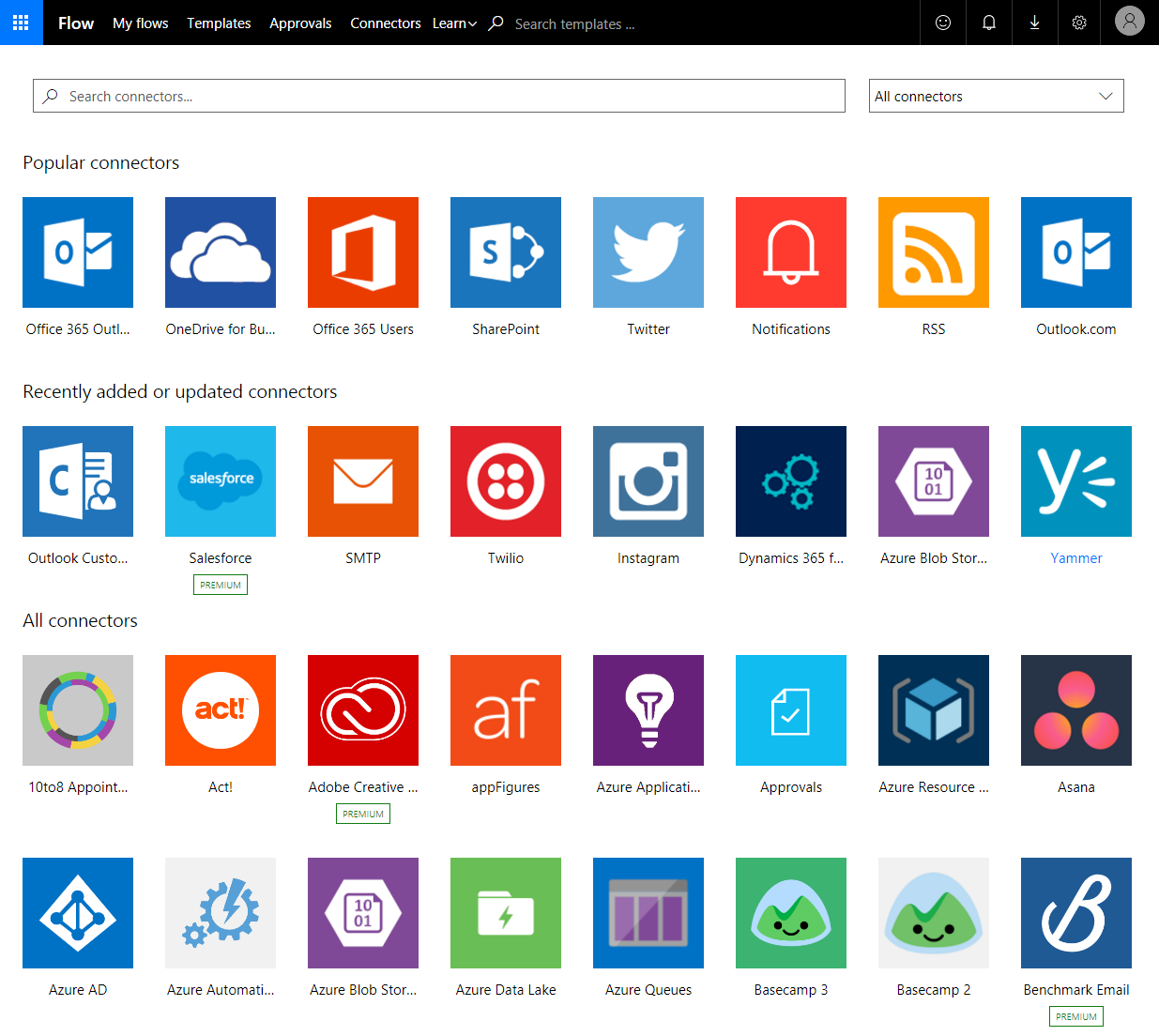The width and height of the screenshot is (1159, 1036).
Task: Open the Approvals nav link
Action: [300, 23]
